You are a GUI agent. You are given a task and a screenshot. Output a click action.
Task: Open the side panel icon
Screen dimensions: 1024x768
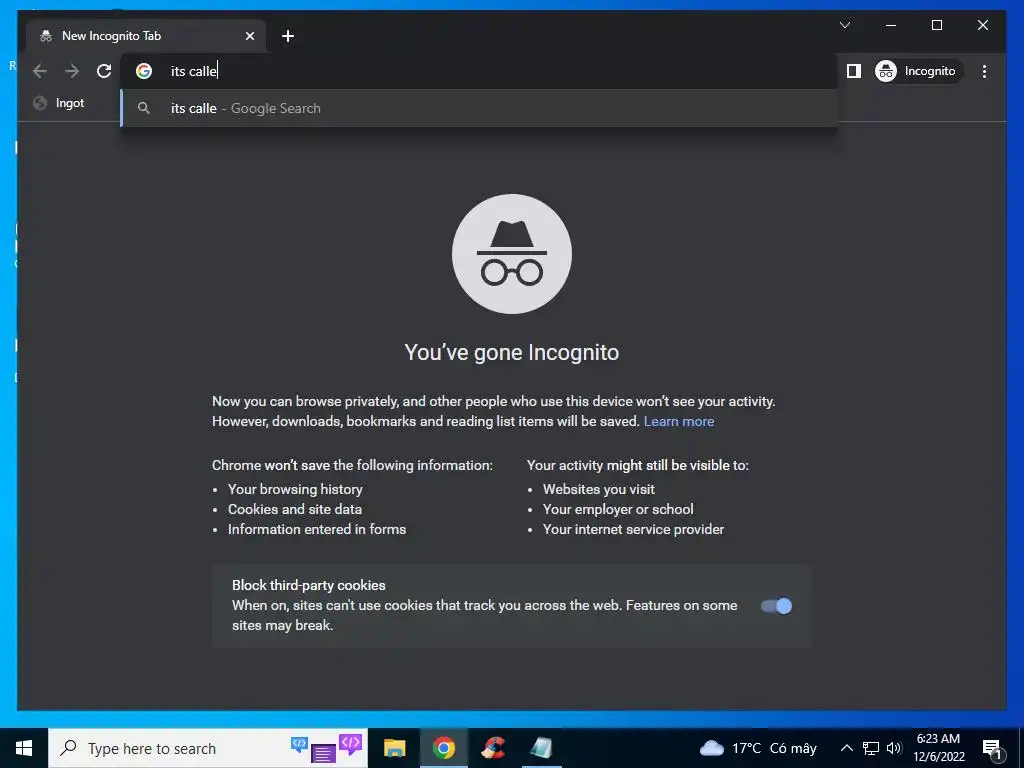point(854,71)
